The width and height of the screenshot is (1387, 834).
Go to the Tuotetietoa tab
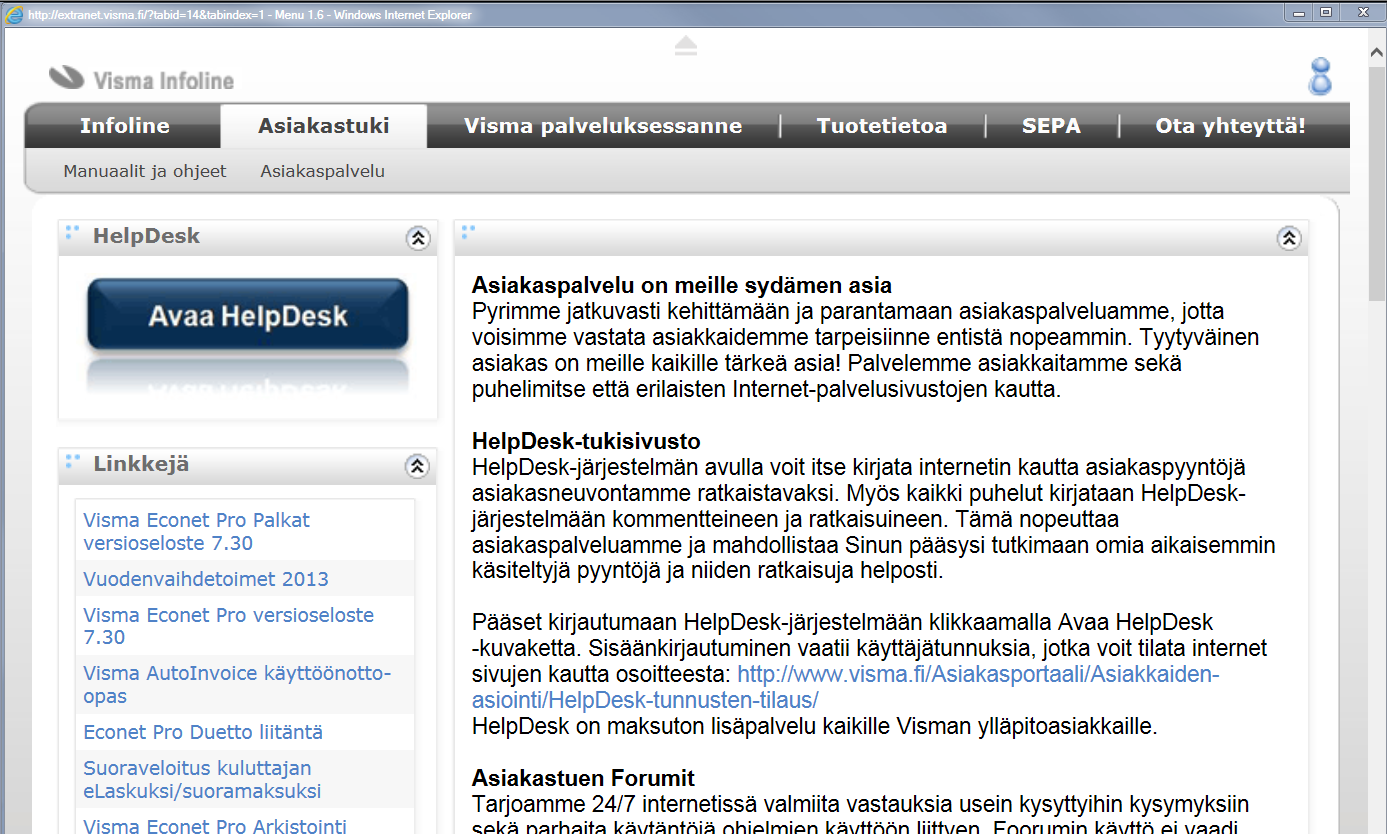[882, 126]
